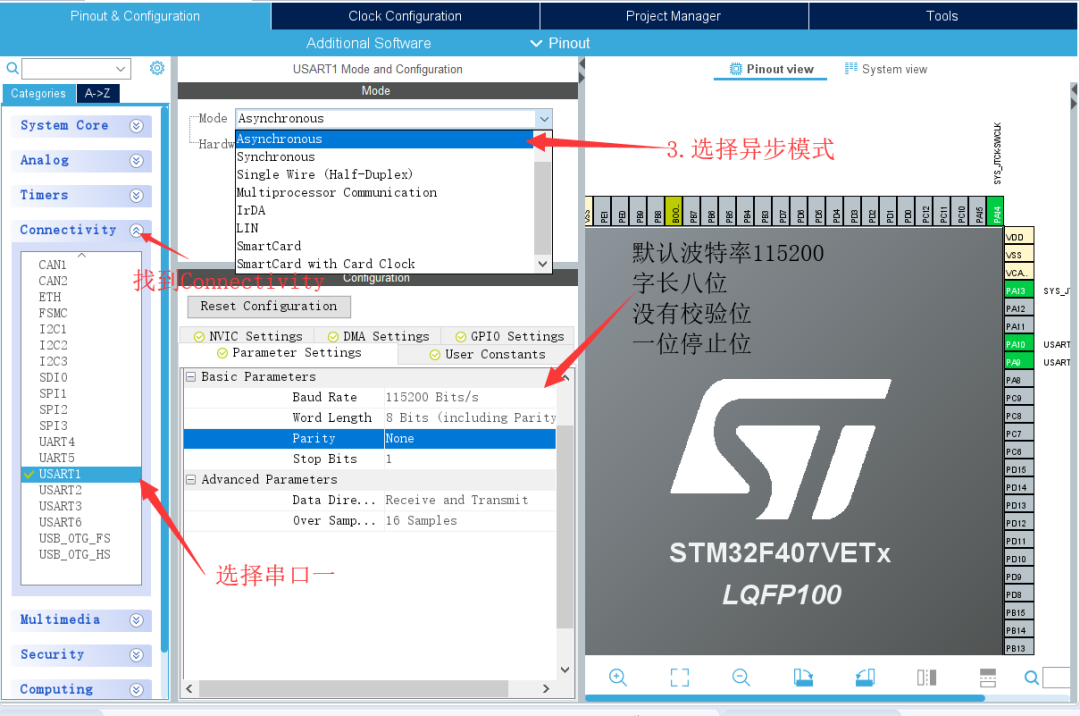Choose LIN mode option
The image size is (1080, 716).
[384, 228]
